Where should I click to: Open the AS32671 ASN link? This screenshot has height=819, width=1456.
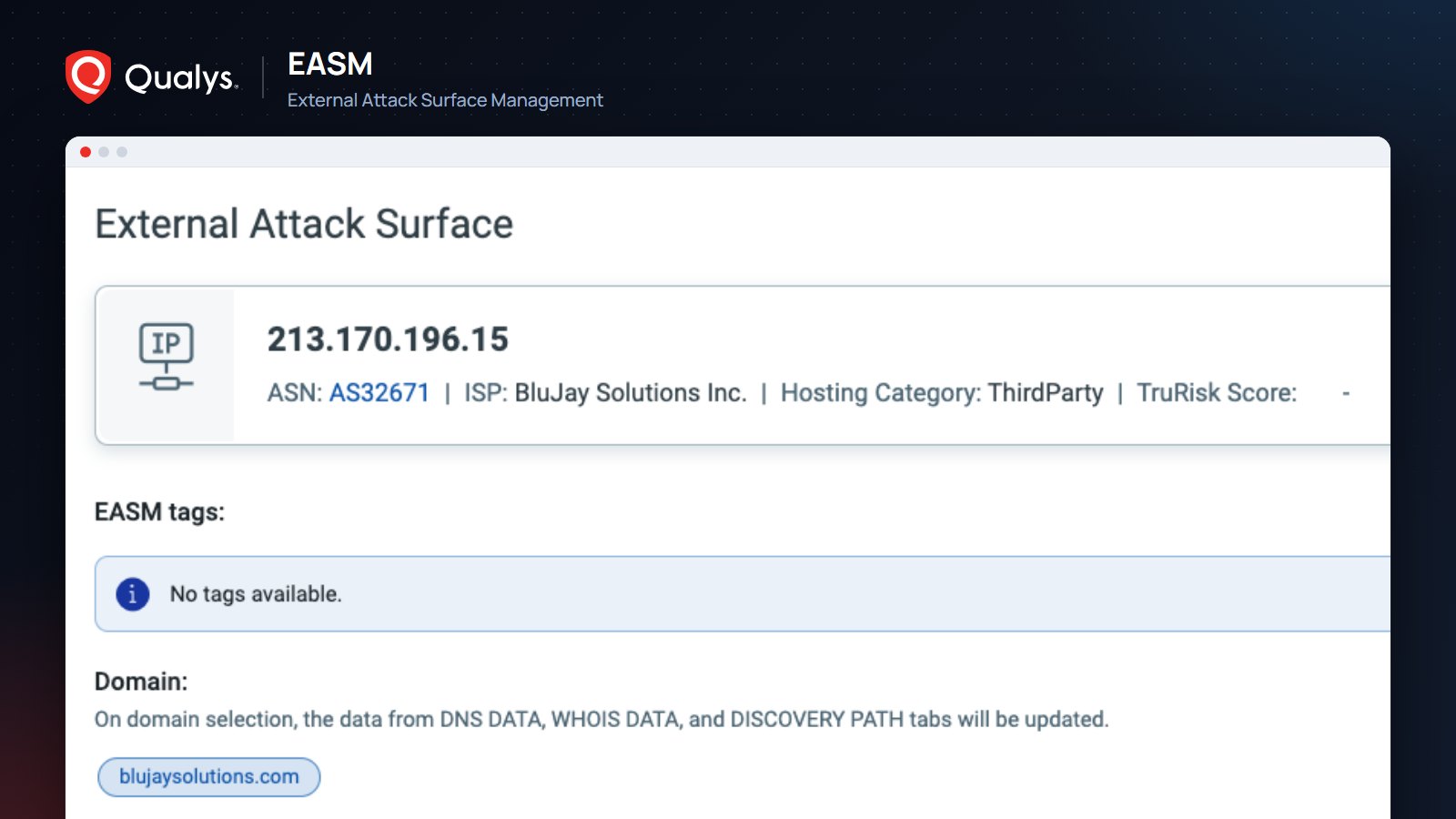(x=379, y=392)
